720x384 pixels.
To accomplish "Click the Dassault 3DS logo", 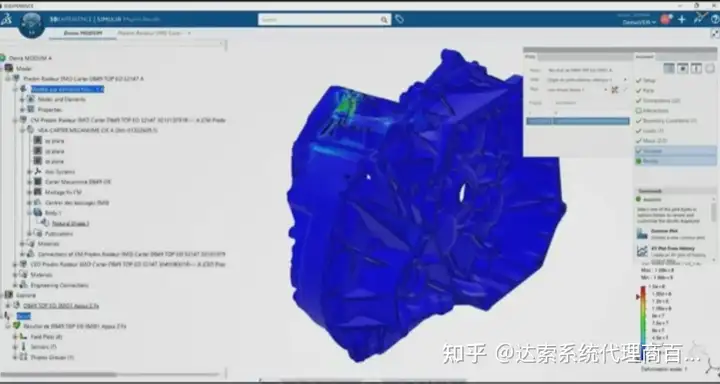I will click(x=6, y=19).
